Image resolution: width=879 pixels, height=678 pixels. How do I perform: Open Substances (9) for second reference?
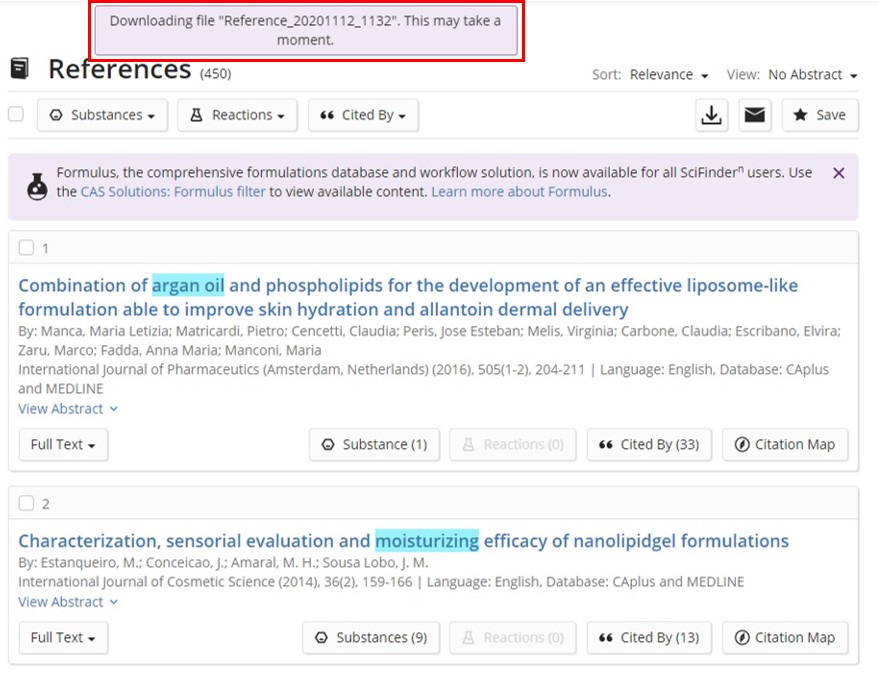(371, 638)
